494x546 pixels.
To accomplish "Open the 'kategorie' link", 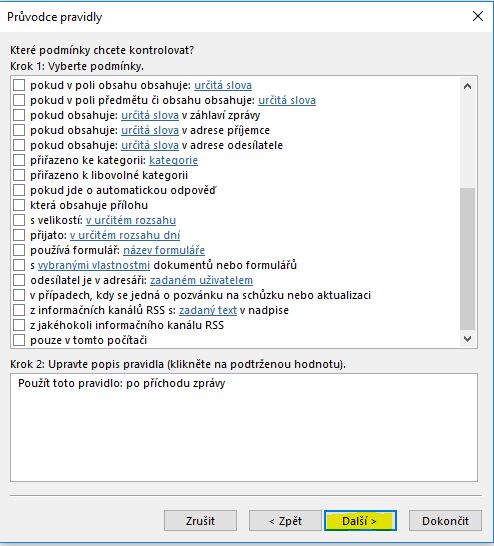I will (173, 160).
